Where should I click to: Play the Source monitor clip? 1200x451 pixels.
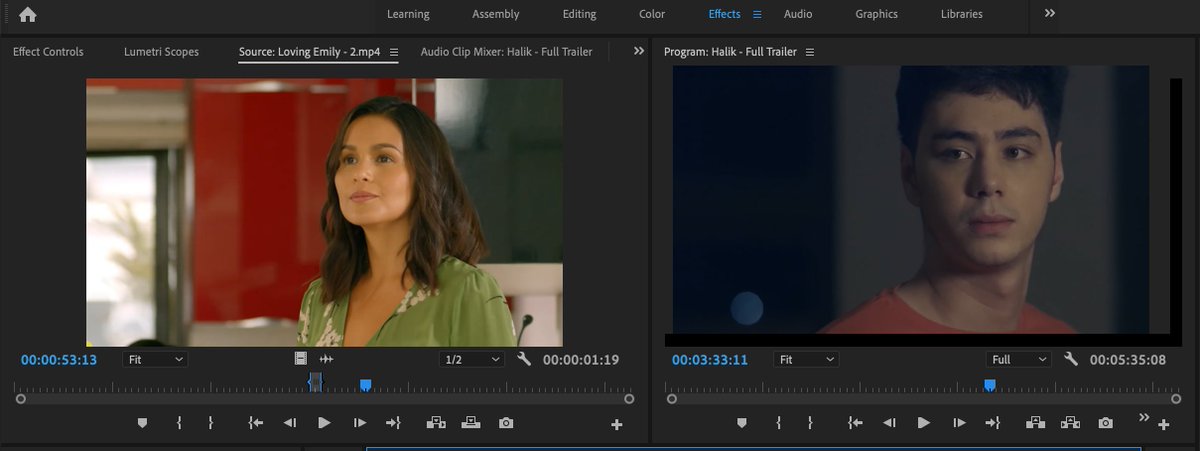[324, 423]
